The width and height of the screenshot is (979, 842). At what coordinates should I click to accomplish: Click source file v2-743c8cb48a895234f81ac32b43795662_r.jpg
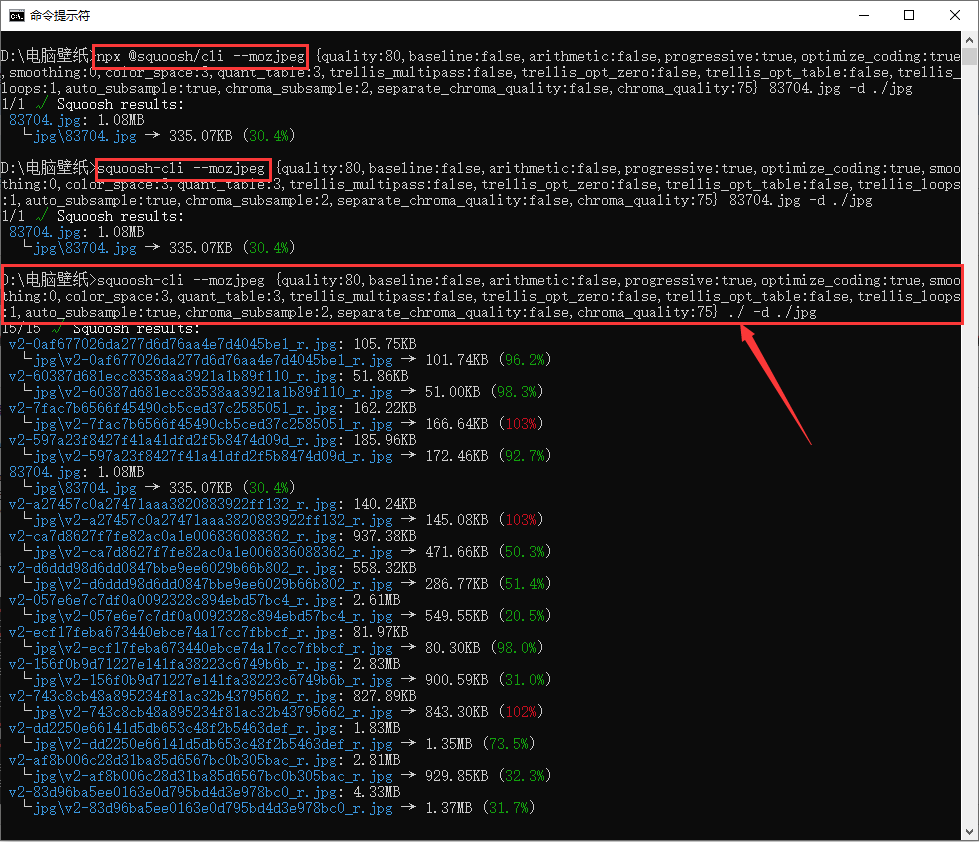(x=172, y=695)
